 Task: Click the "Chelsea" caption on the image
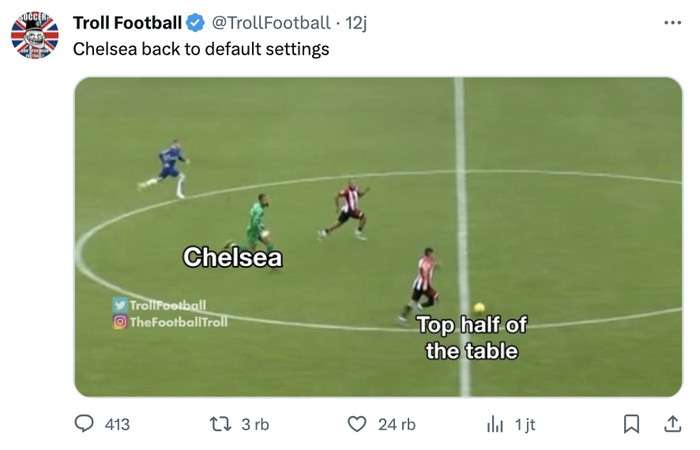pyautogui.click(x=232, y=258)
